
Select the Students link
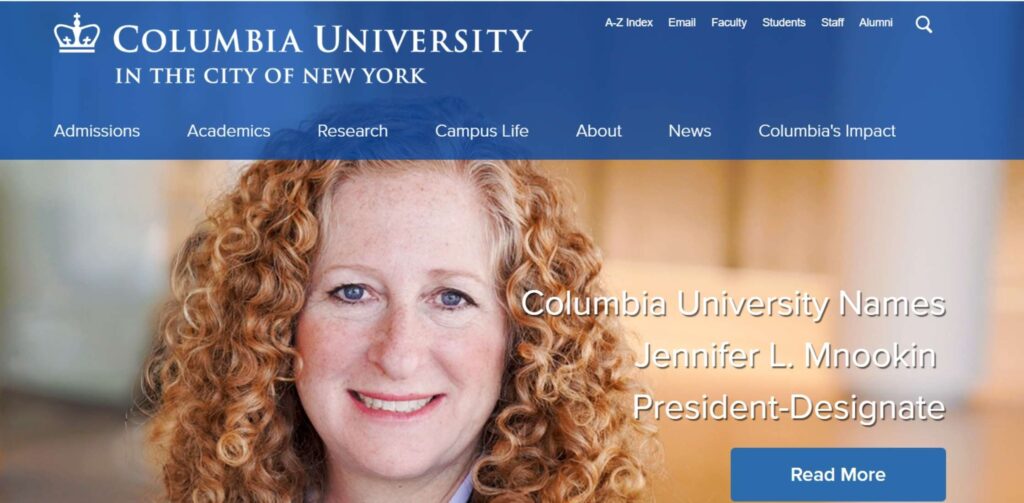click(x=784, y=22)
